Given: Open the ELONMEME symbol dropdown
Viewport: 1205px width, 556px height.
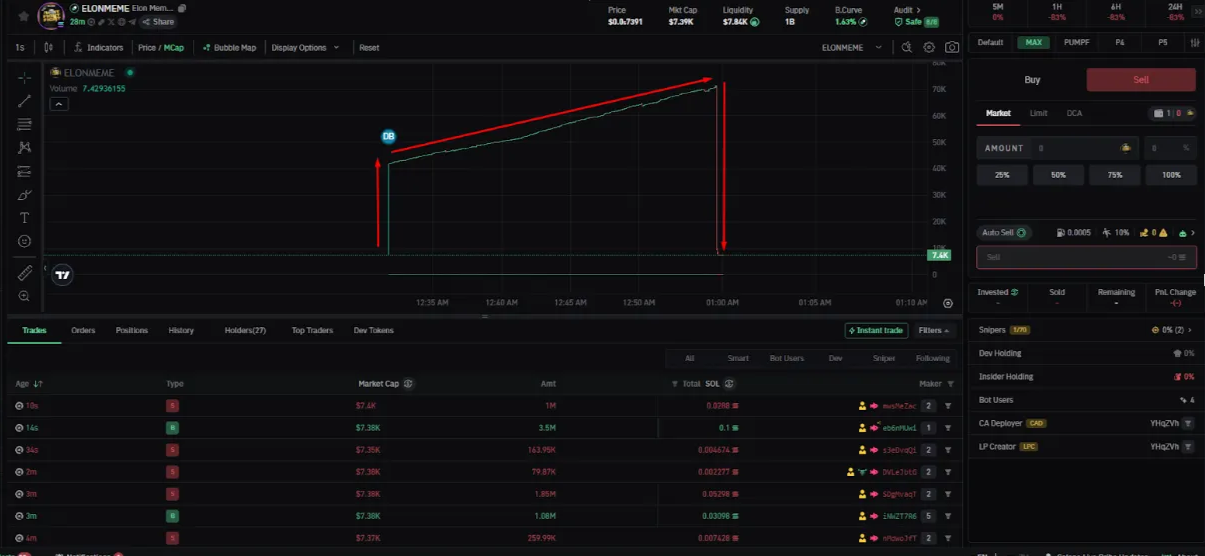Looking at the screenshot, I should [852, 47].
